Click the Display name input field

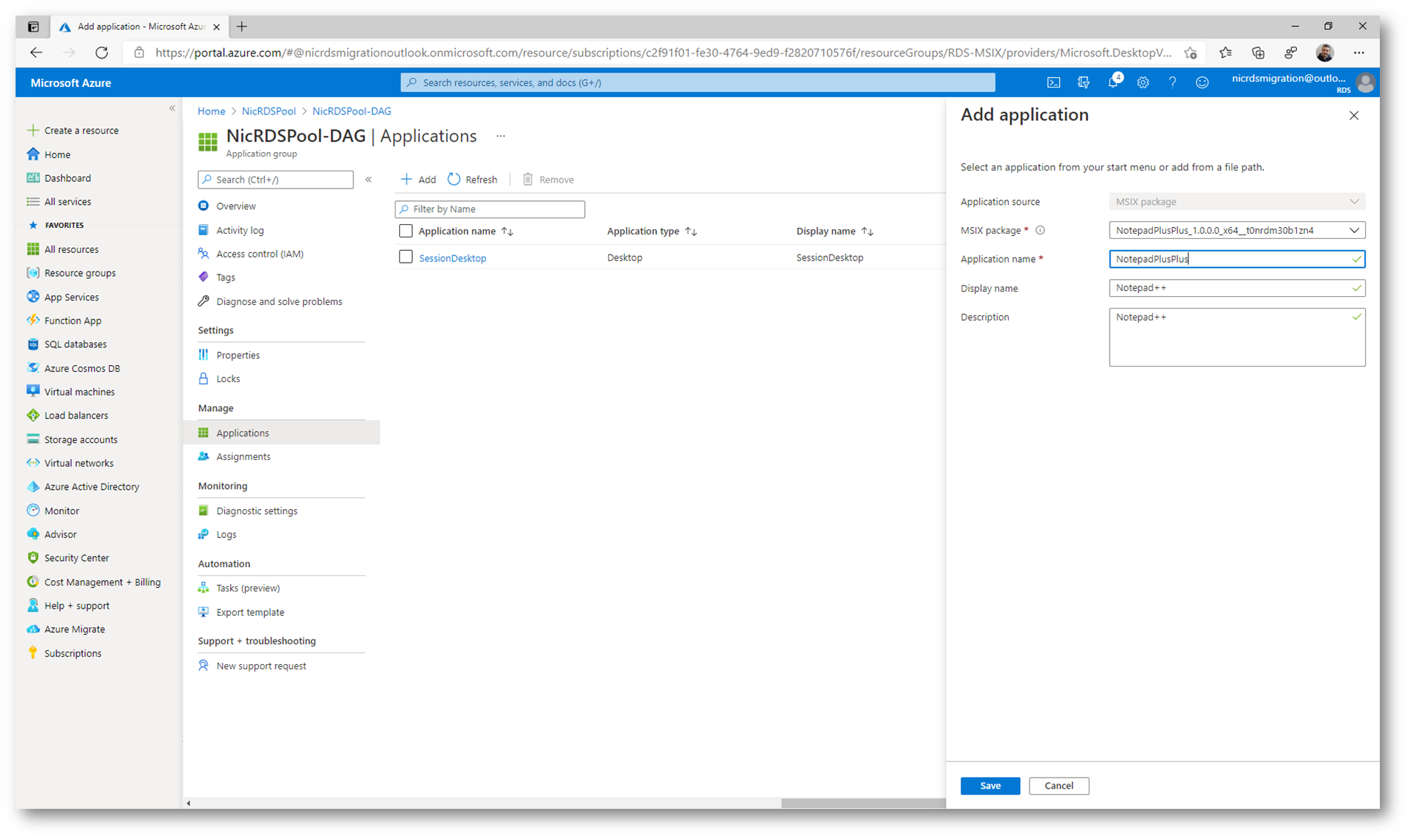pyautogui.click(x=1237, y=288)
